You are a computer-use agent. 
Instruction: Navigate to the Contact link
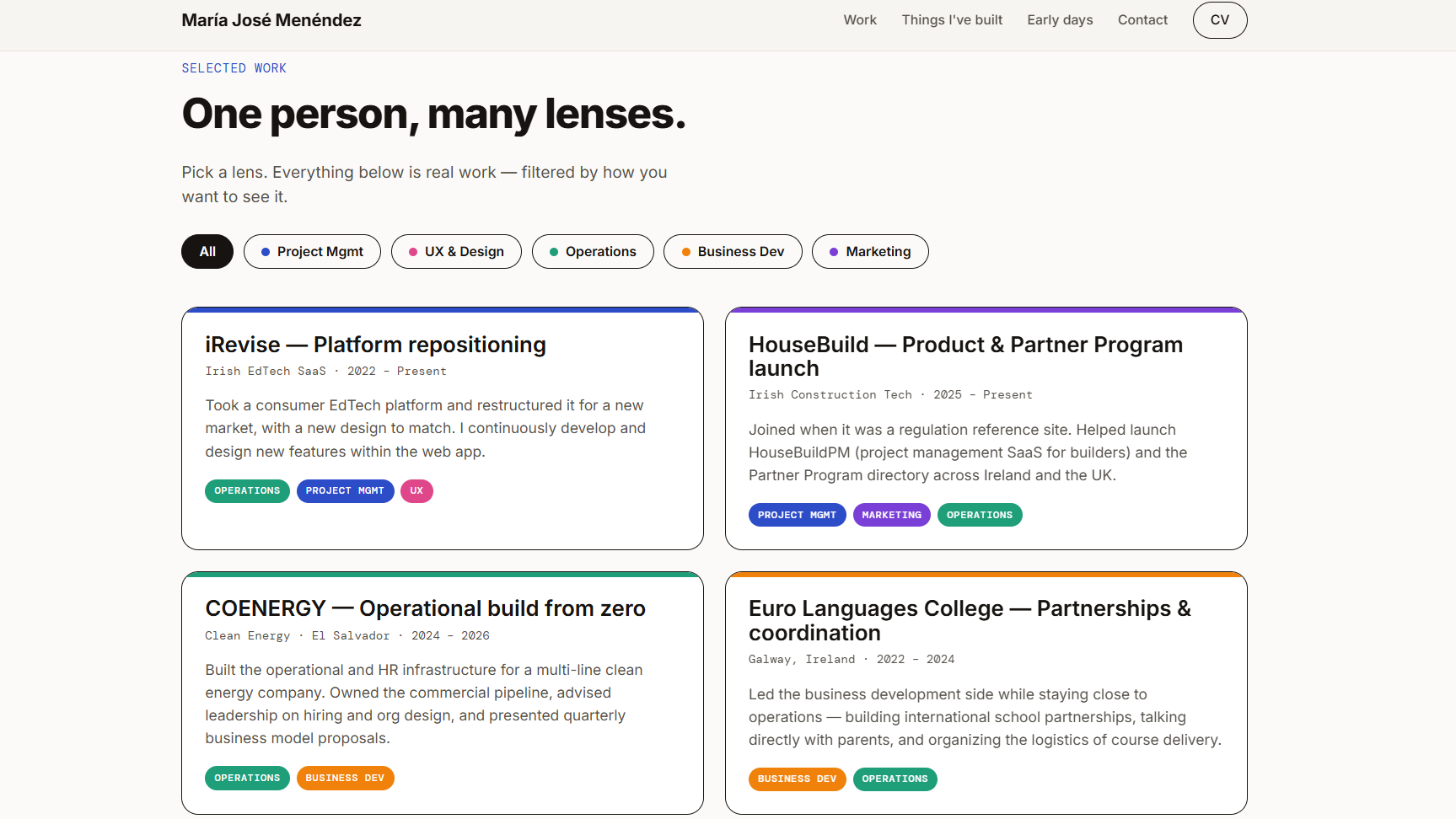[1142, 20]
